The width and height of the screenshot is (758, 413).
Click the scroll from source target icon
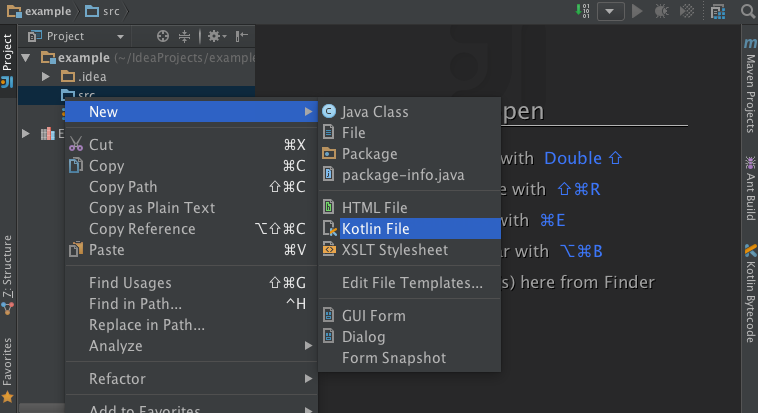(164, 36)
